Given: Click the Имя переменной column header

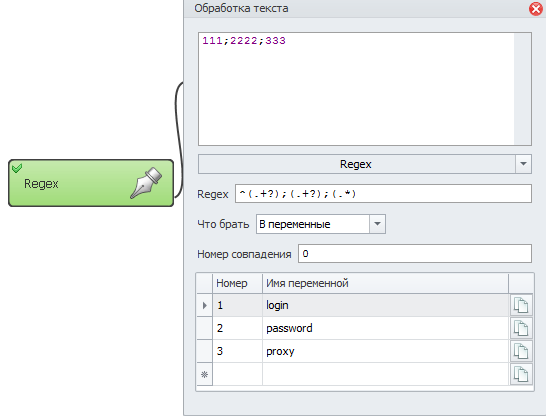Looking at the screenshot, I should 385,283.
